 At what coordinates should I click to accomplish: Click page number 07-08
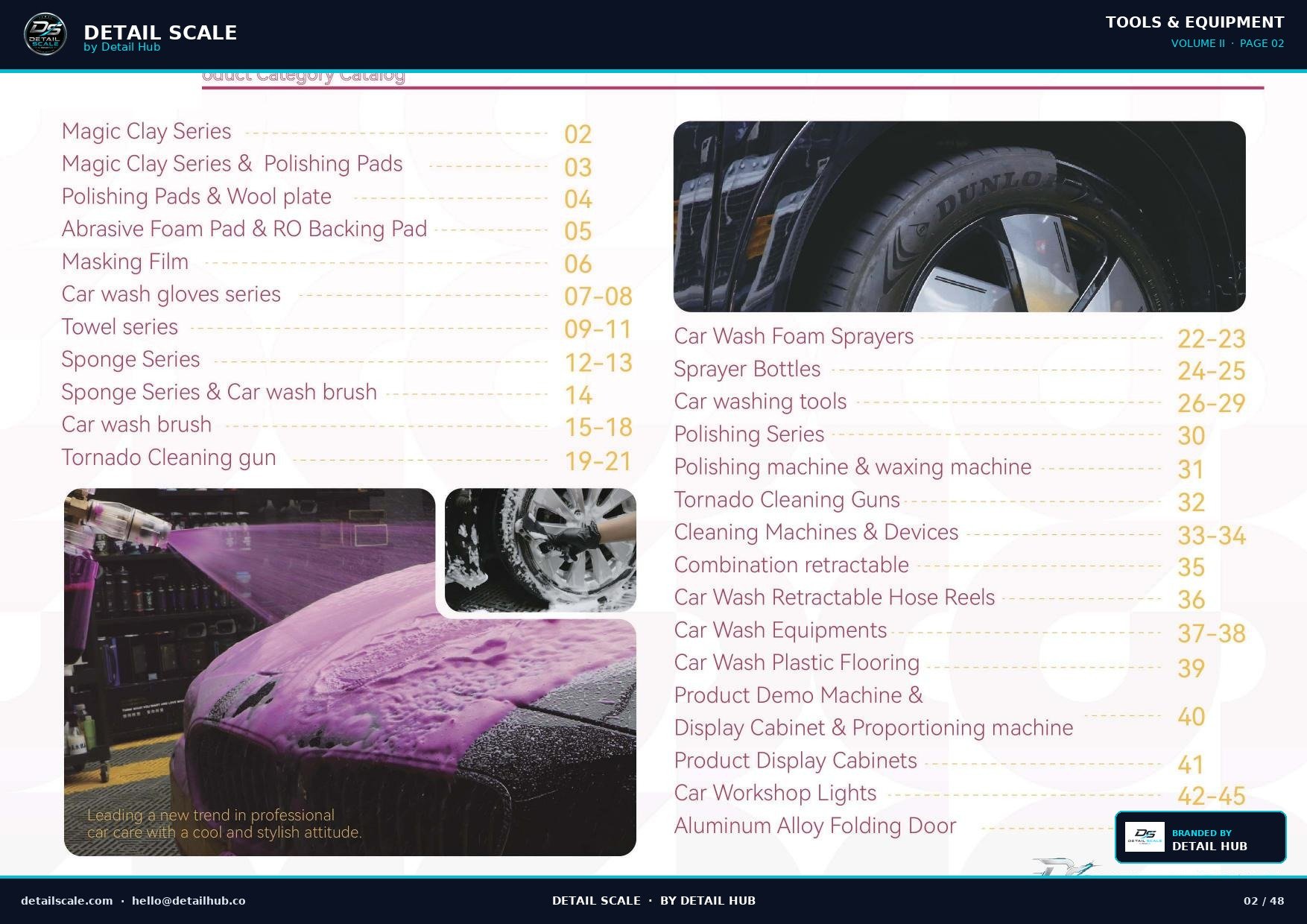(598, 297)
